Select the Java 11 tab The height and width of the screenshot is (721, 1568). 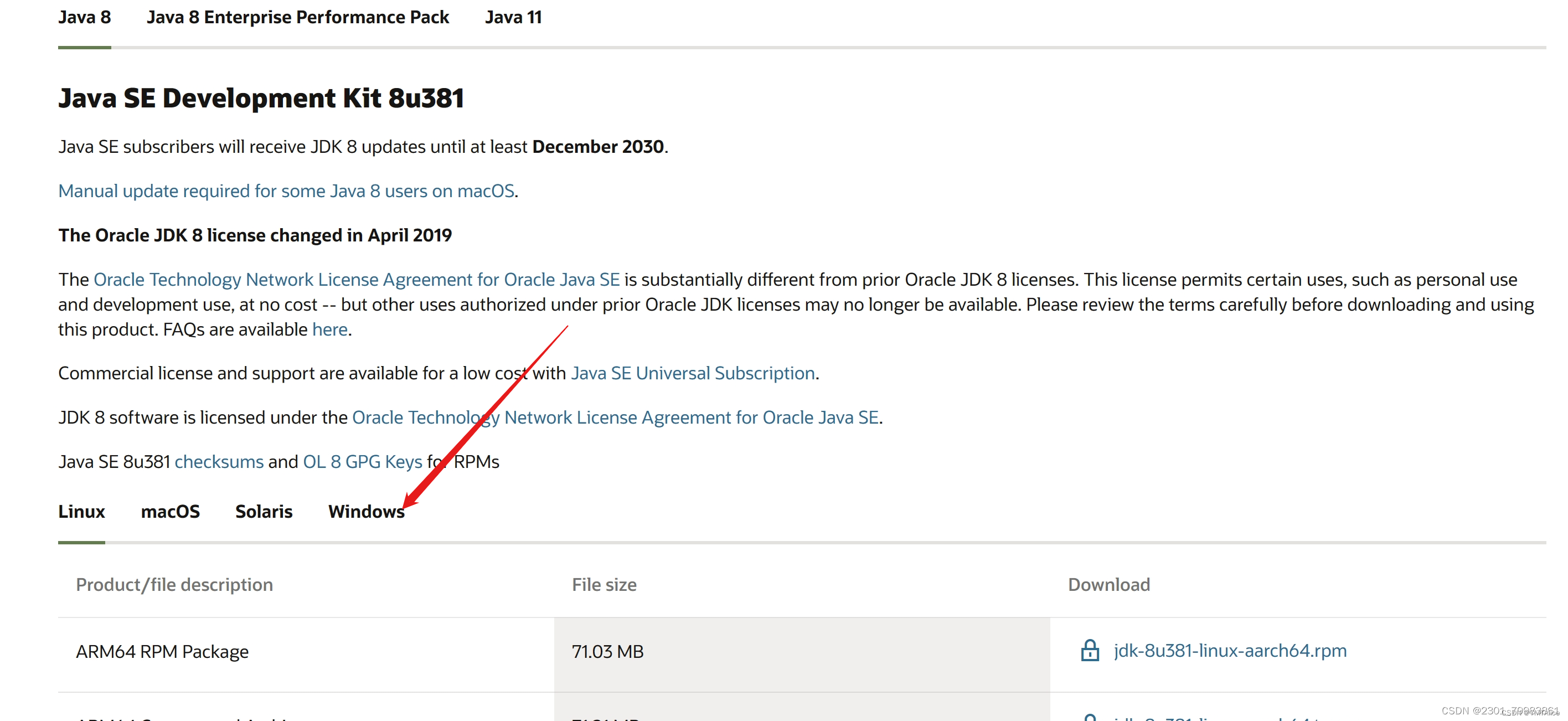[x=513, y=17]
